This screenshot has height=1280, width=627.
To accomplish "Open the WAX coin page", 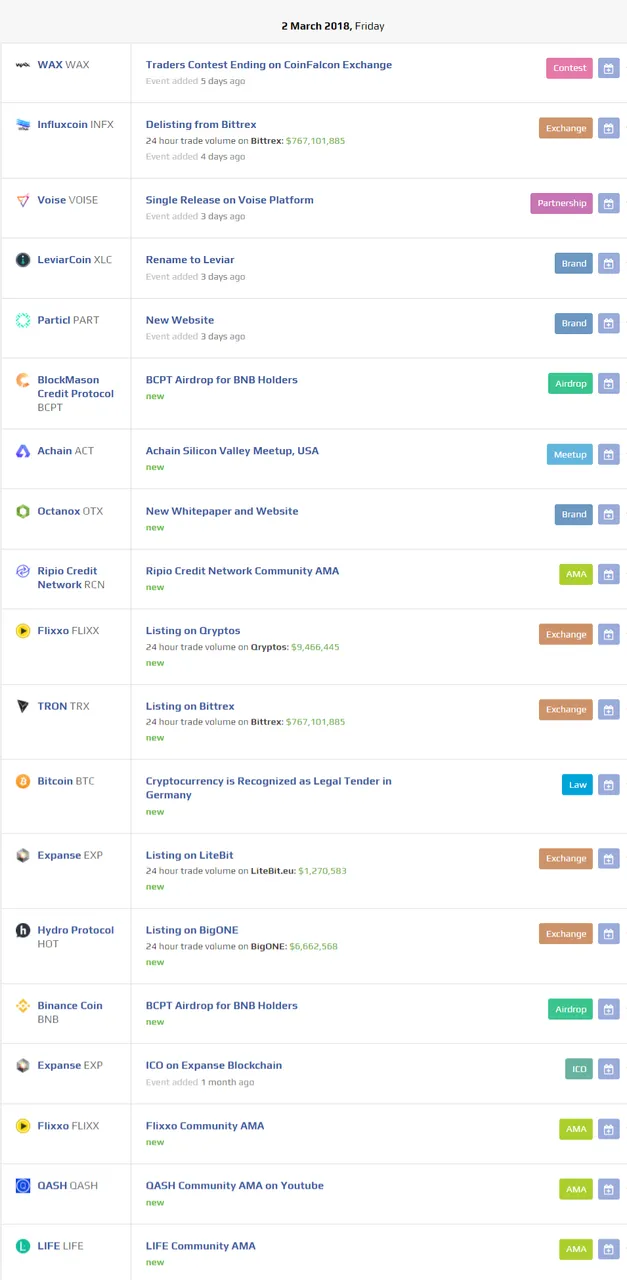I will (x=63, y=65).
